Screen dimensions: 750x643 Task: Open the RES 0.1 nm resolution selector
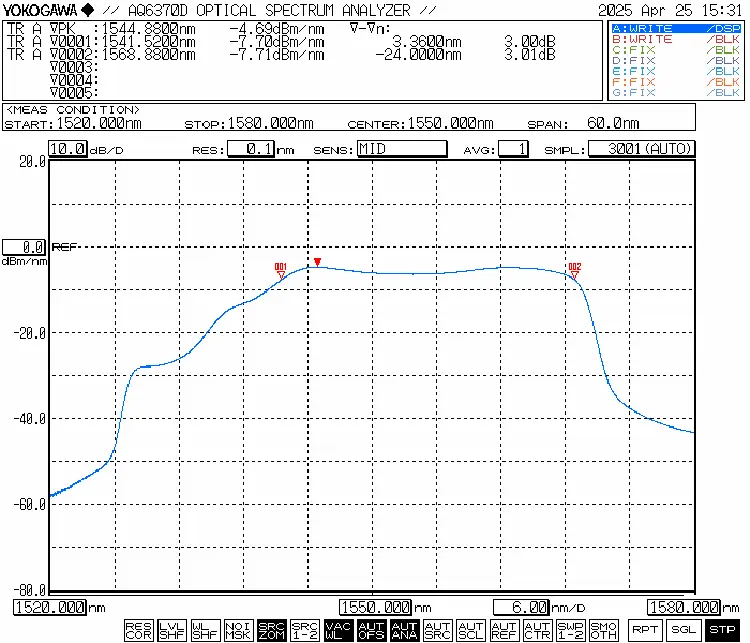coord(250,149)
